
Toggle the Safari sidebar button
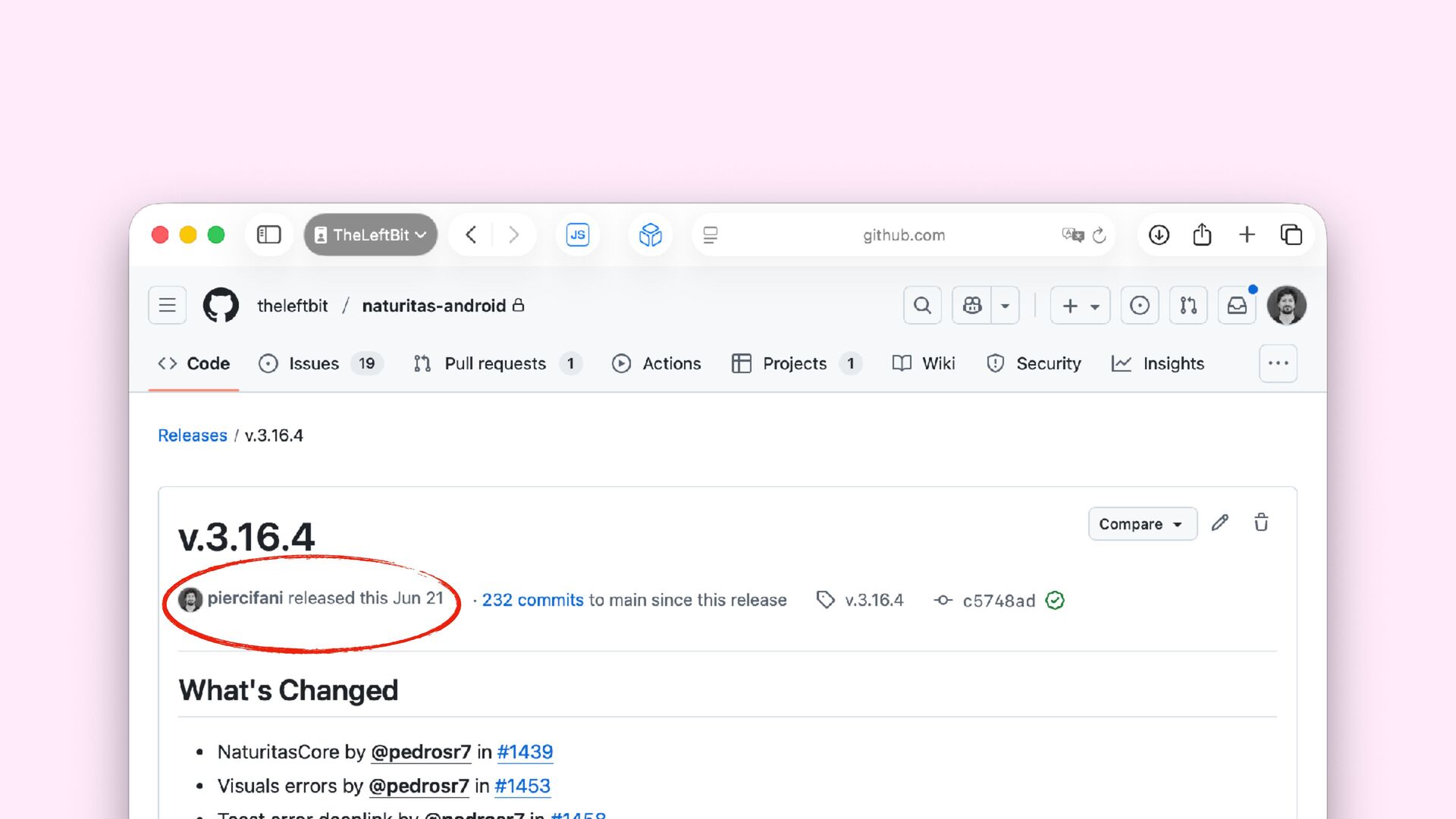(268, 235)
